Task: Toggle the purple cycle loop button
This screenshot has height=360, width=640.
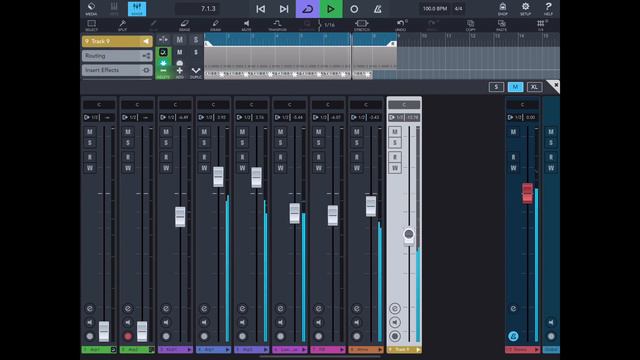Action: pyautogui.click(x=307, y=9)
